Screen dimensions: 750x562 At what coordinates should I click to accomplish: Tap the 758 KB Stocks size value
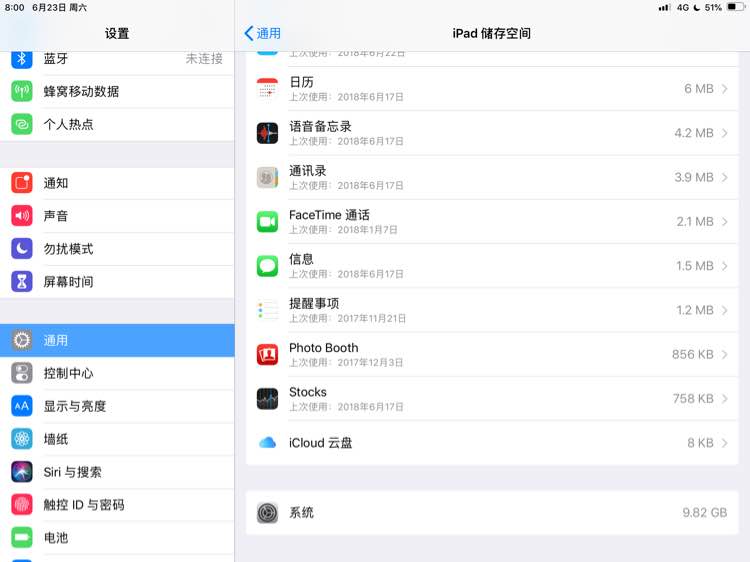pos(693,399)
